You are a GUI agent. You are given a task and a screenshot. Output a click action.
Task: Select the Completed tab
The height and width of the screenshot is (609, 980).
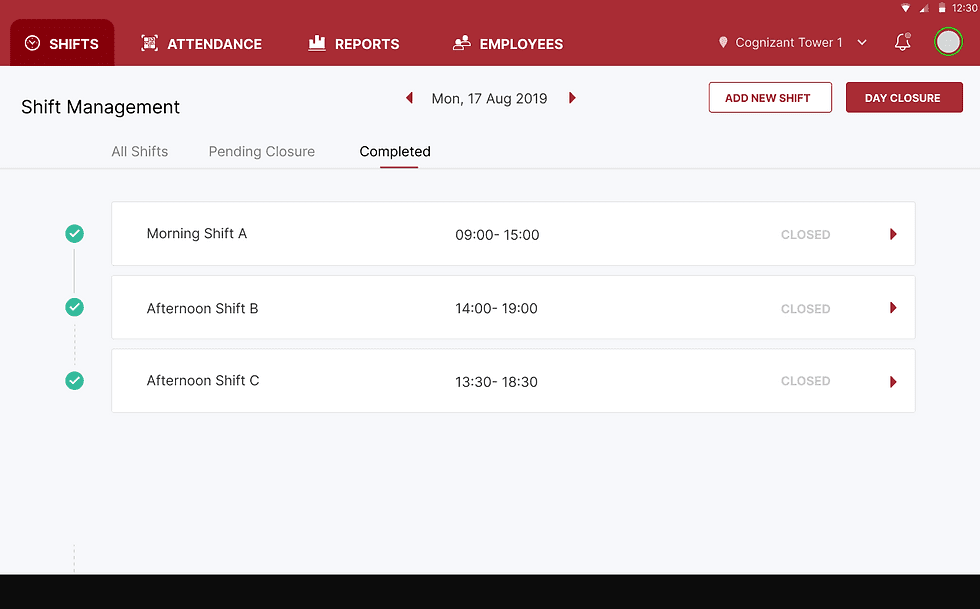(395, 151)
